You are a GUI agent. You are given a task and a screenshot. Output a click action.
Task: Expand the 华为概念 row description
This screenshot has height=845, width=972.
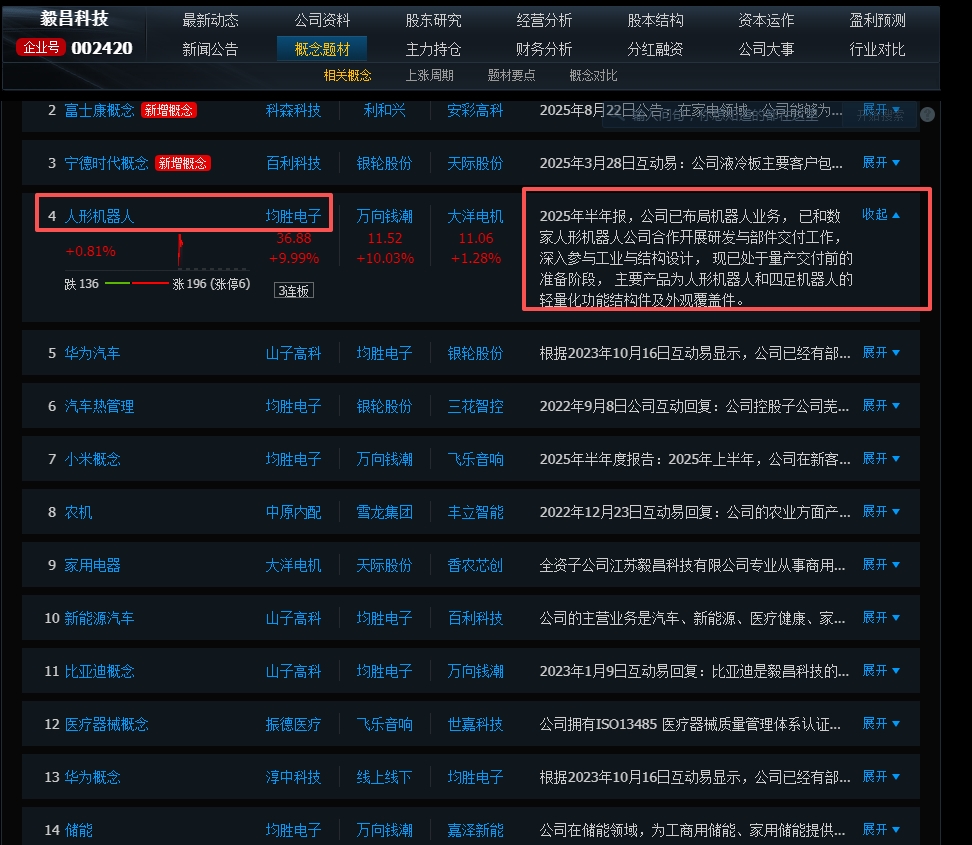click(881, 777)
